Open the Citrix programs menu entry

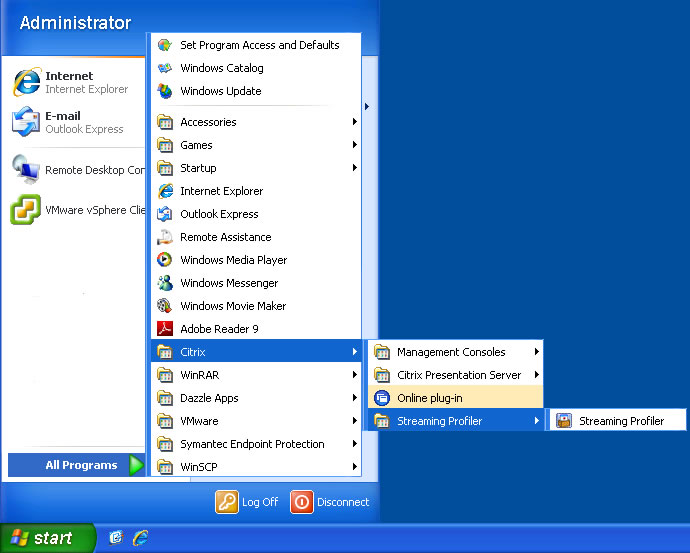click(256, 352)
